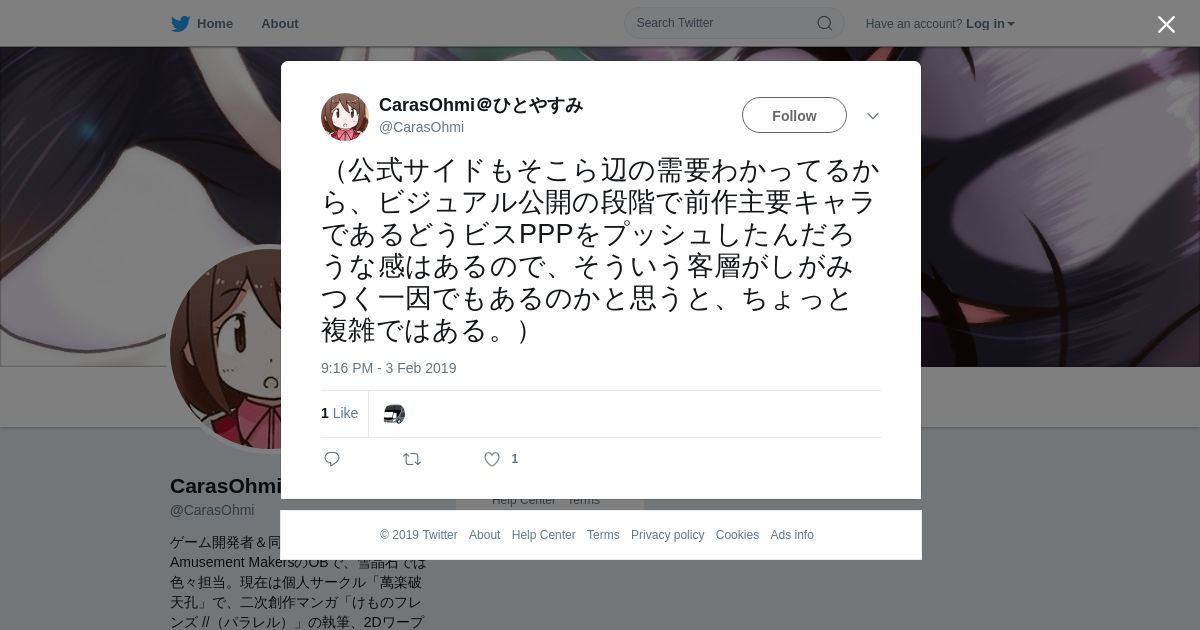1200x630 pixels.
Task: Open the @CarasOhmi handle link in tweet
Action: coord(421,127)
